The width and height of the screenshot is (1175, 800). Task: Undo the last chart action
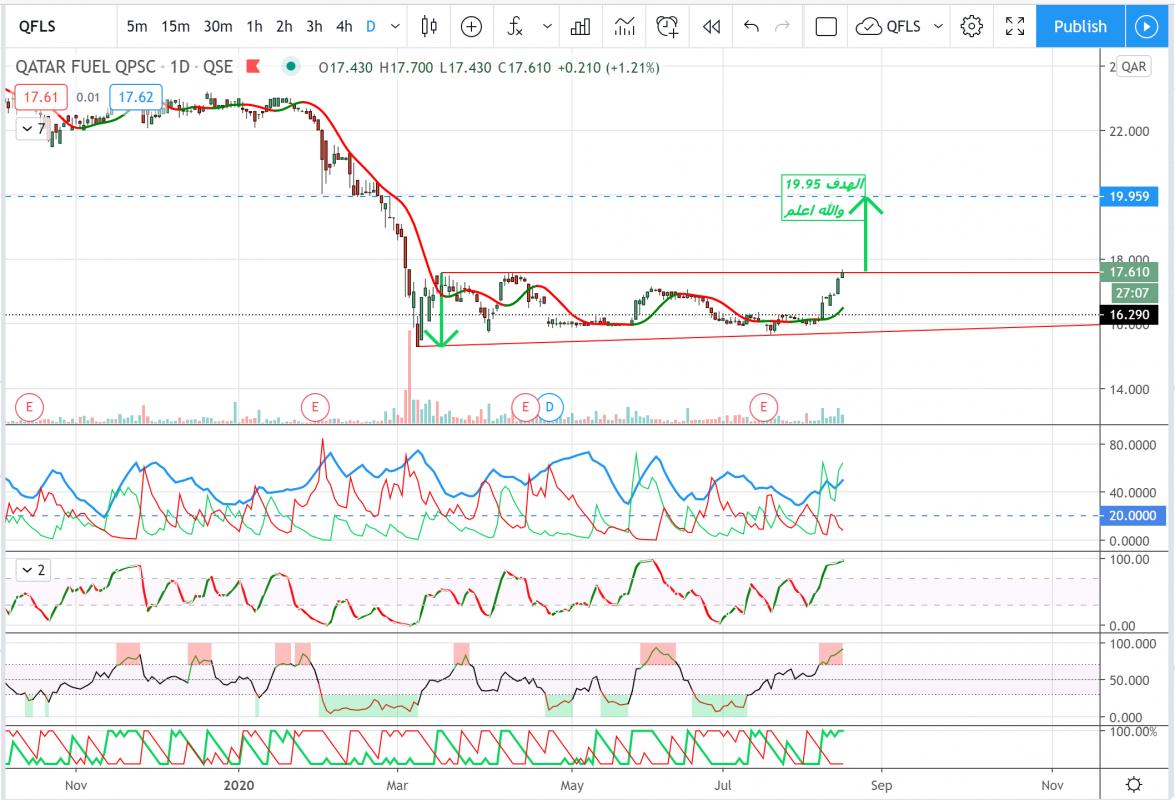pos(751,26)
